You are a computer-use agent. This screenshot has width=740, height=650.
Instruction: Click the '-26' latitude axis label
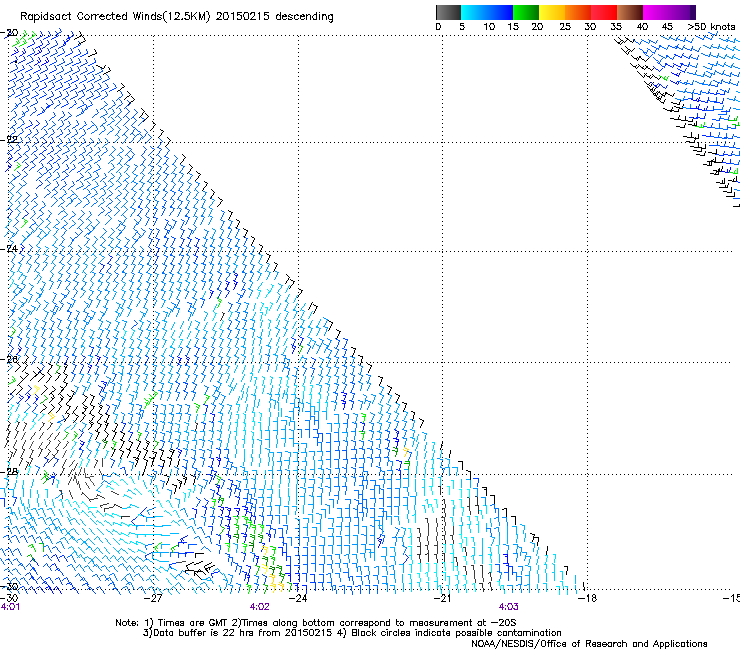coord(9,360)
